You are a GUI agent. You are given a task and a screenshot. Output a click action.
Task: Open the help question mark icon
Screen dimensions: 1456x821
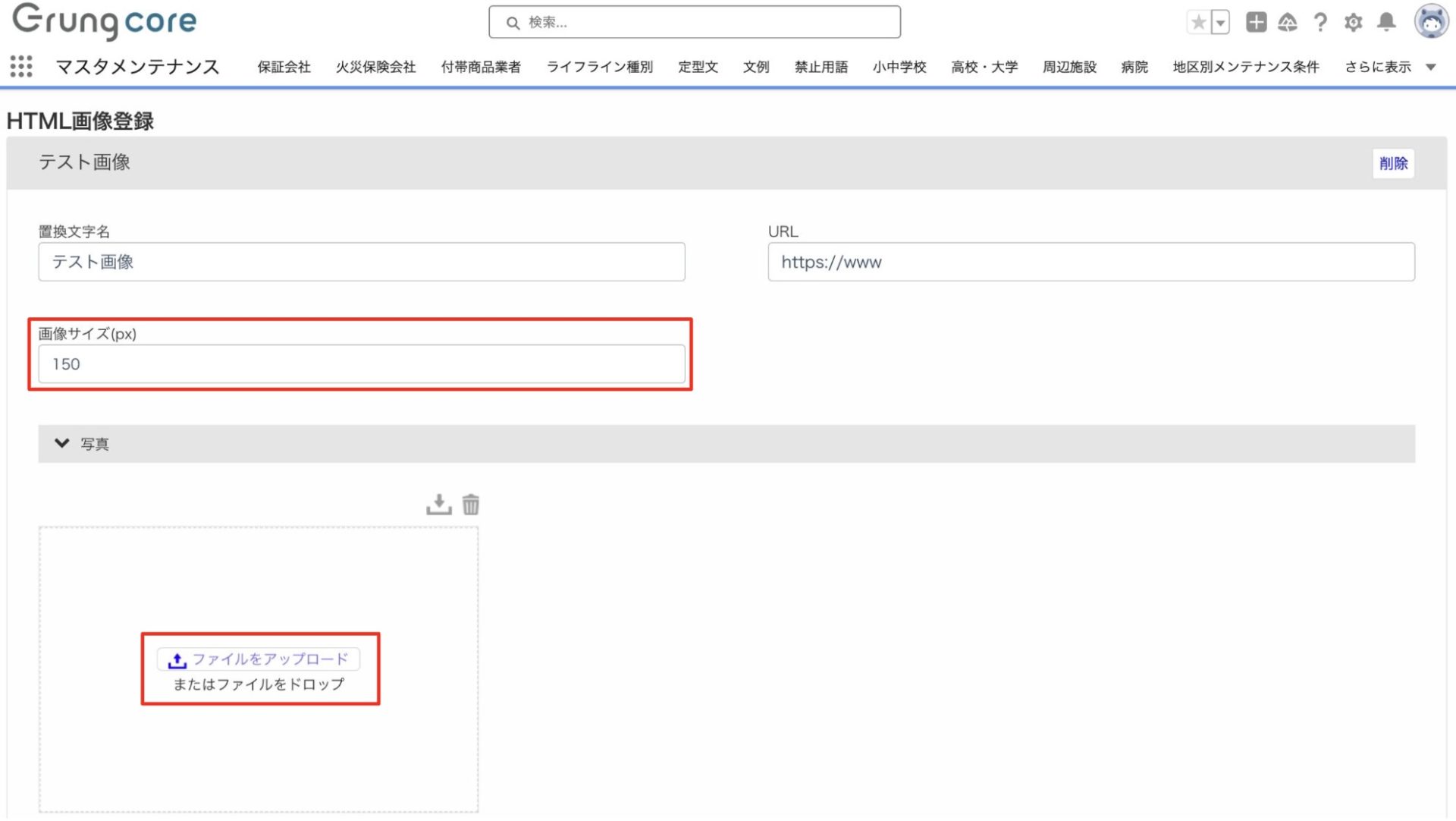pos(1320,23)
